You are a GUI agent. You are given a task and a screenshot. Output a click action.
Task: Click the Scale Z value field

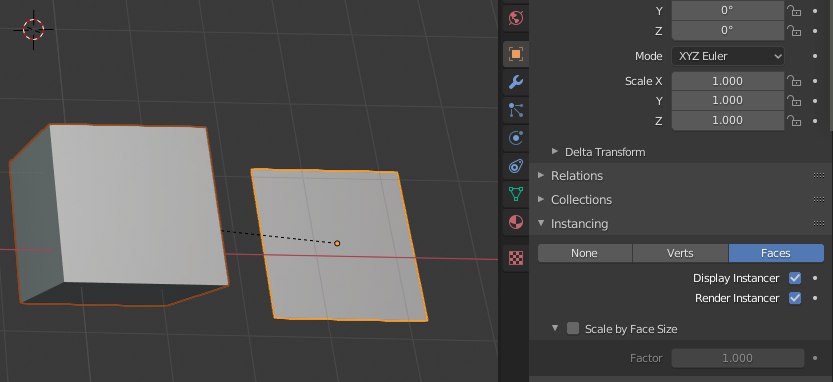click(x=728, y=121)
